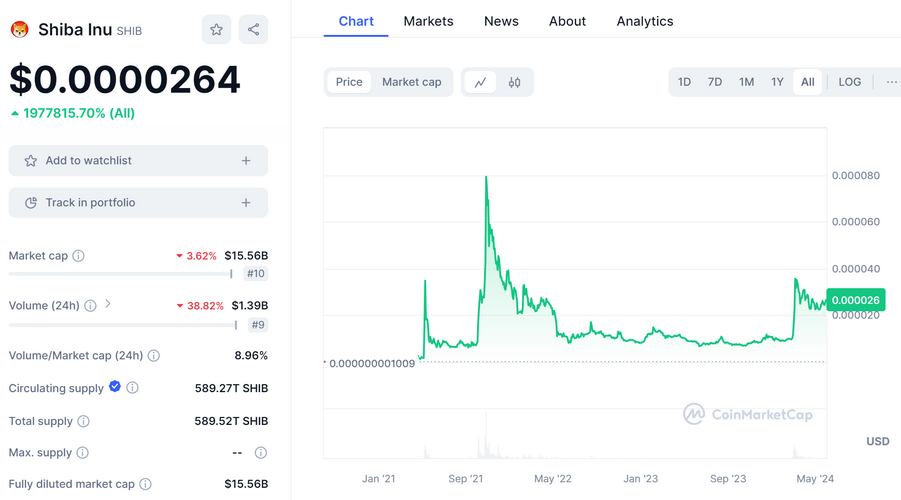Click the star favorite icon
901x500 pixels.
216,30
